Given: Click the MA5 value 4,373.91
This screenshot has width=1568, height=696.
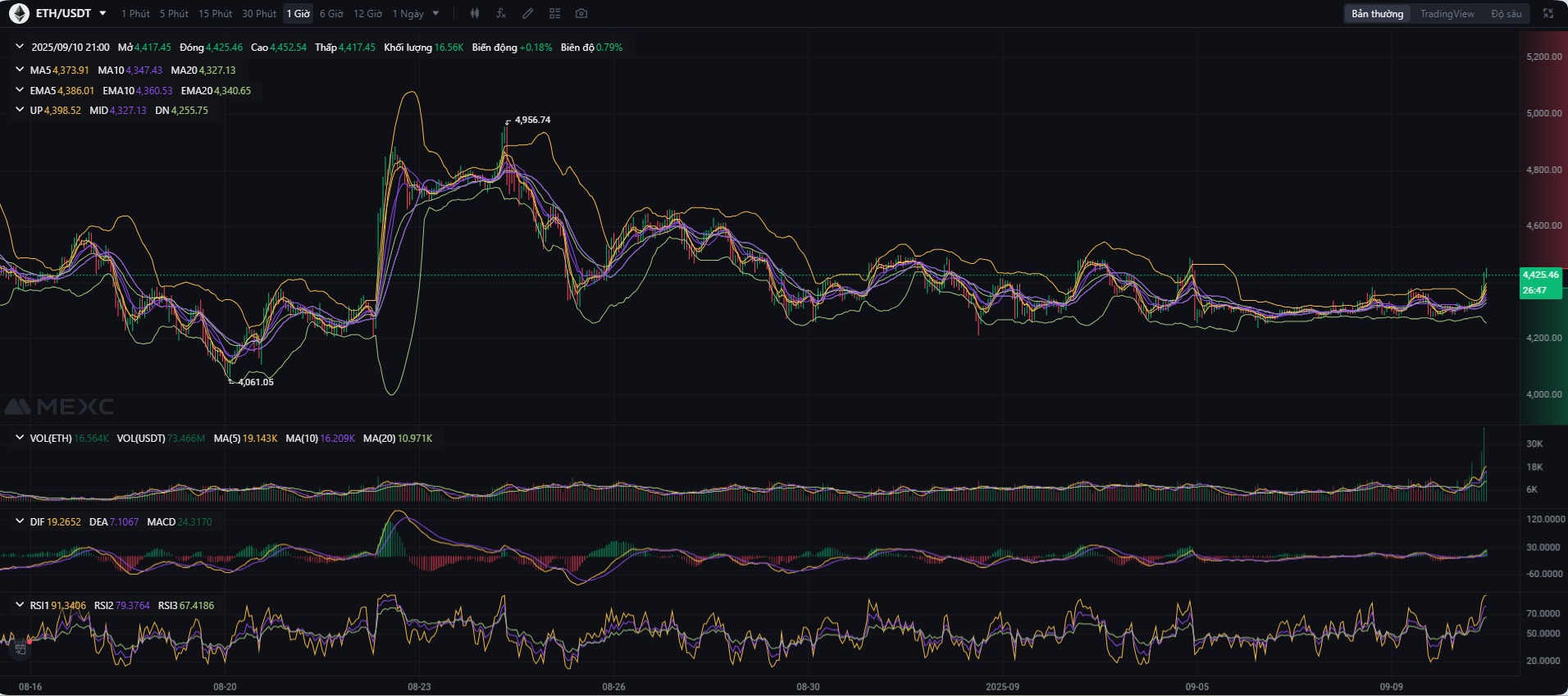Looking at the screenshot, I should tap(71, 71).
